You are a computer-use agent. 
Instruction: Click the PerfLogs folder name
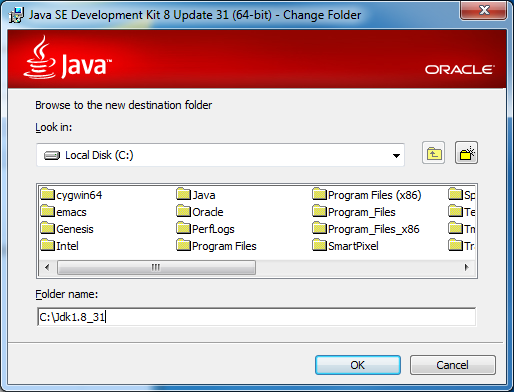click(x=213, y=229)
